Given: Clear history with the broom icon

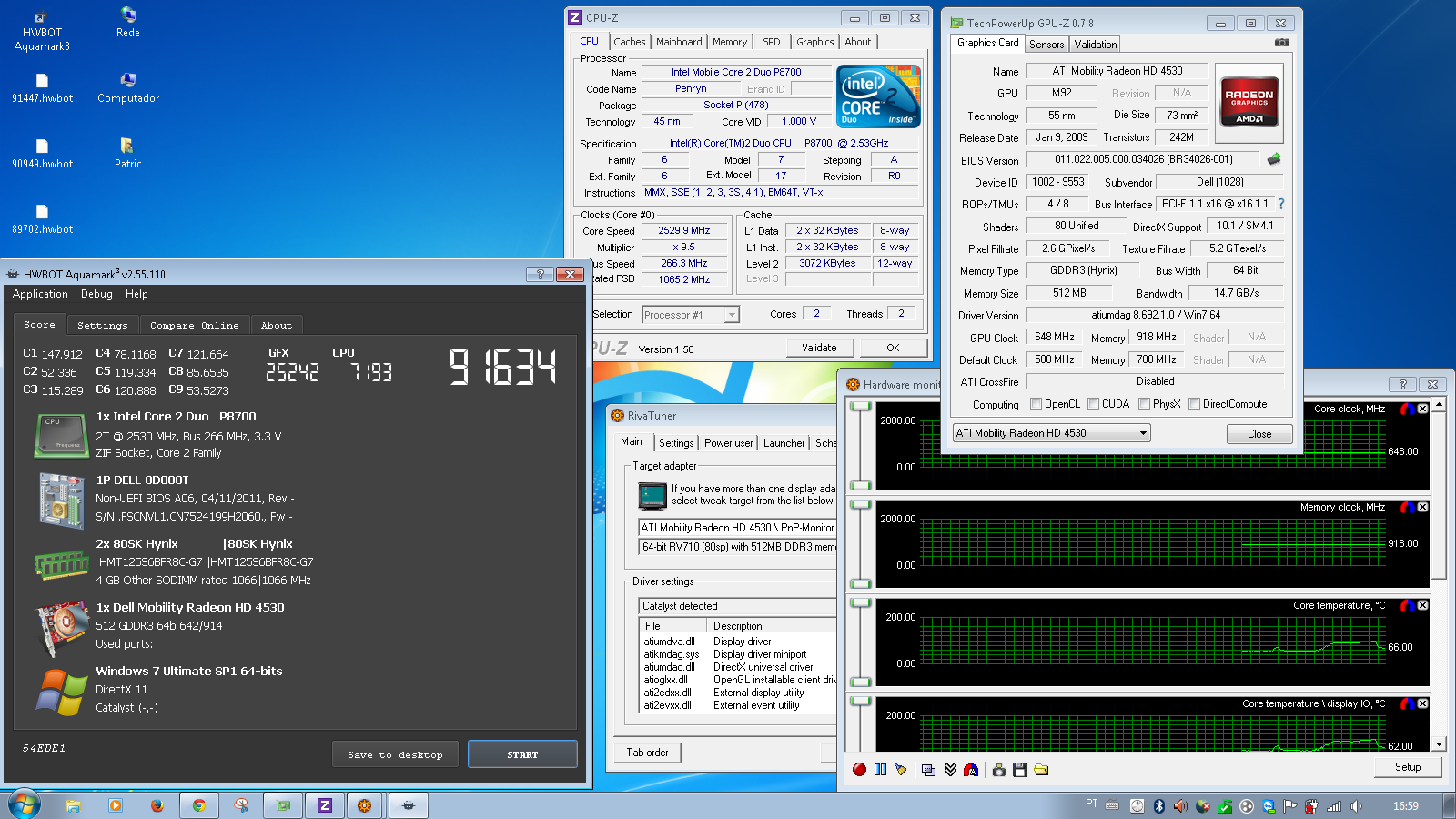Looking at the screenshot, I should [x=901, y=770].
